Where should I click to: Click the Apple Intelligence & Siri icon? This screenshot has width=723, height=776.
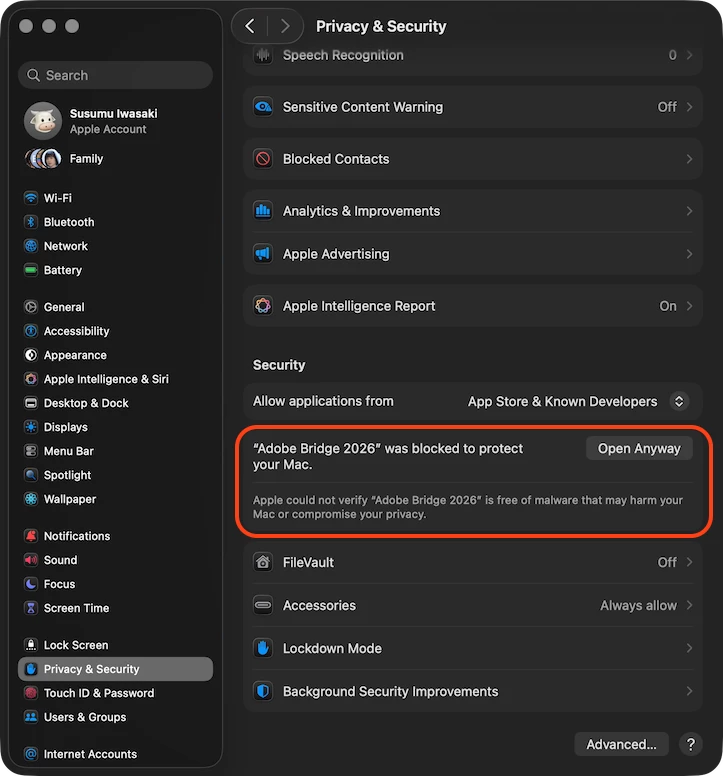point(31,379)
